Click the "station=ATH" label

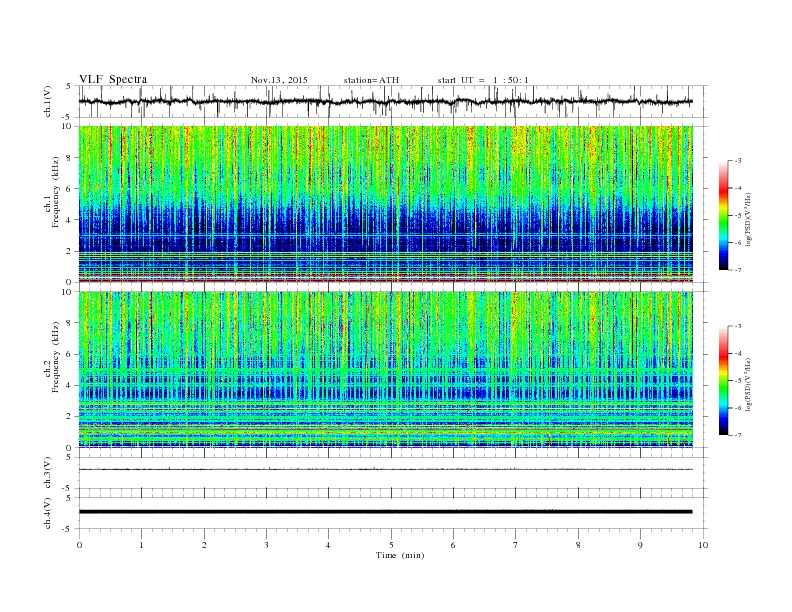(x=371, y=80)
